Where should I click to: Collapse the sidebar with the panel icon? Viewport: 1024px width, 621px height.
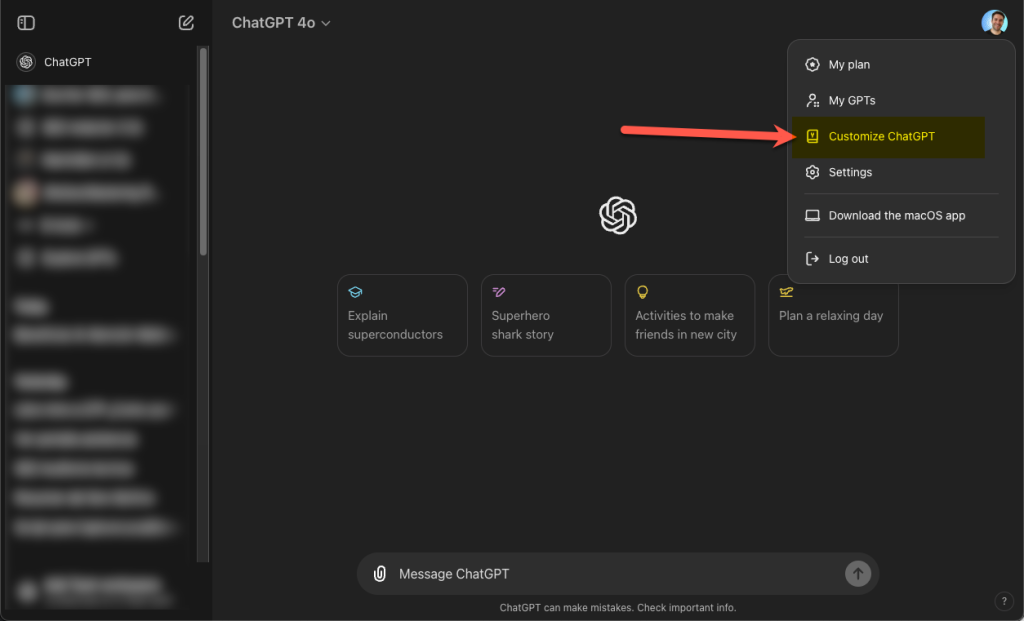pyautogui.click(x=26, y=23)
